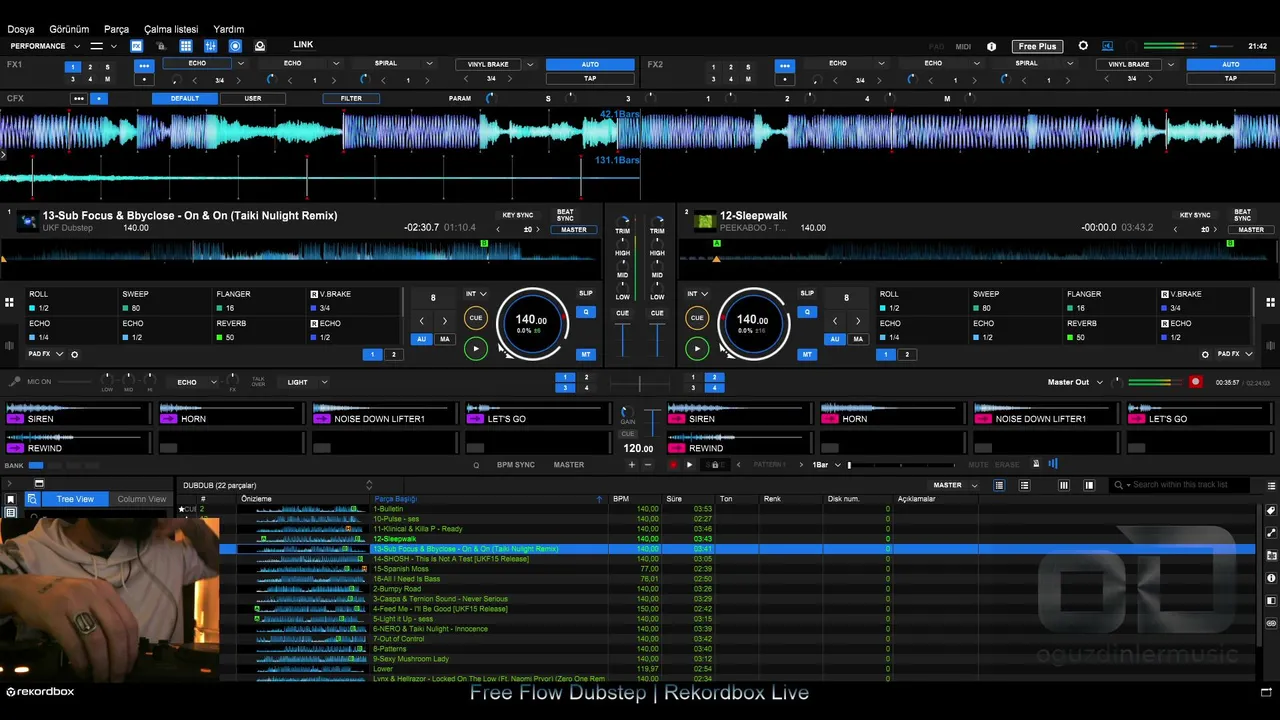1280x720 pixels.
Task: Click the sampler BPM minus button
Action: point(647,465)
